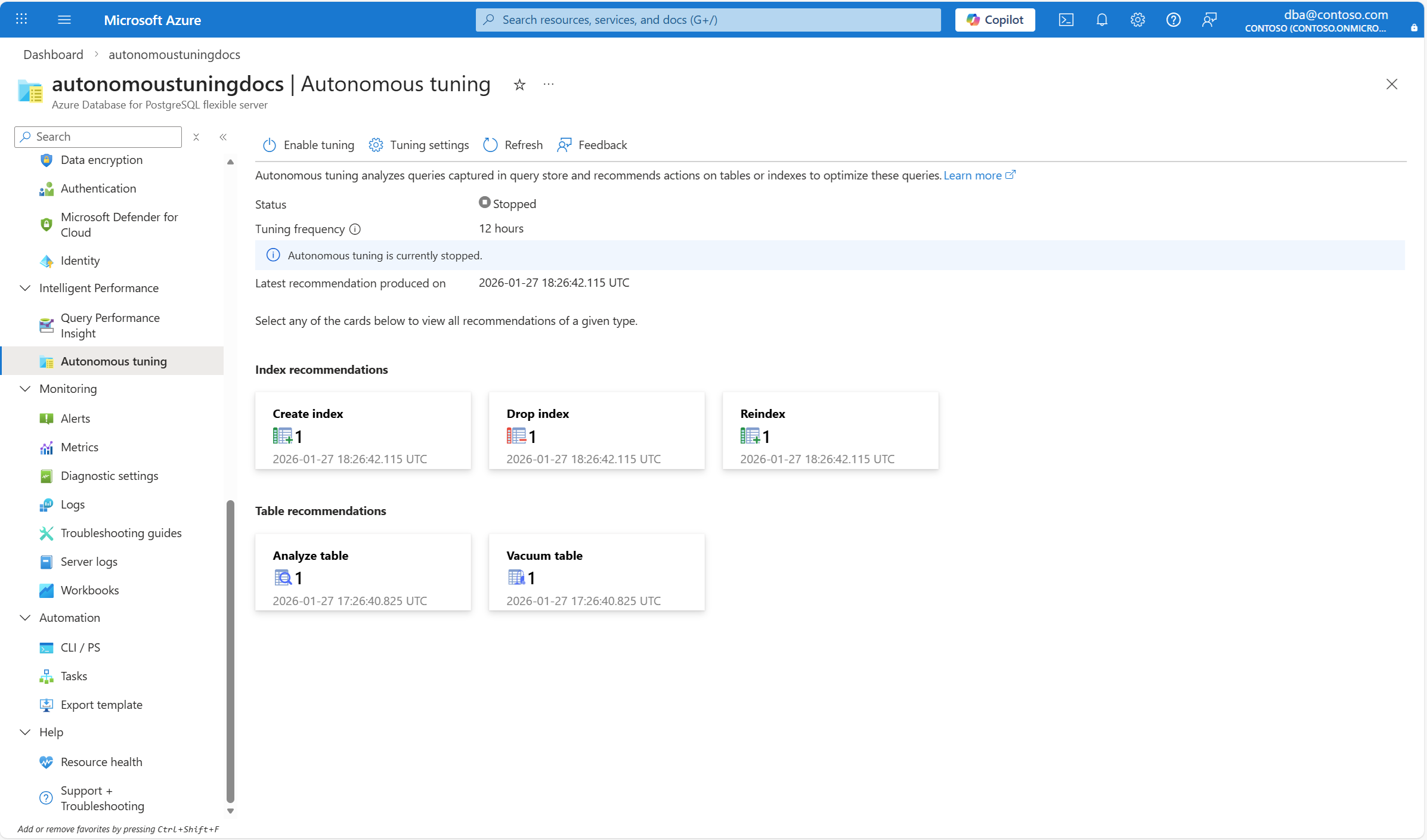Collapse the Intelligent Performance section
This screenshot has width=1427, height=840.
point(25,288)
